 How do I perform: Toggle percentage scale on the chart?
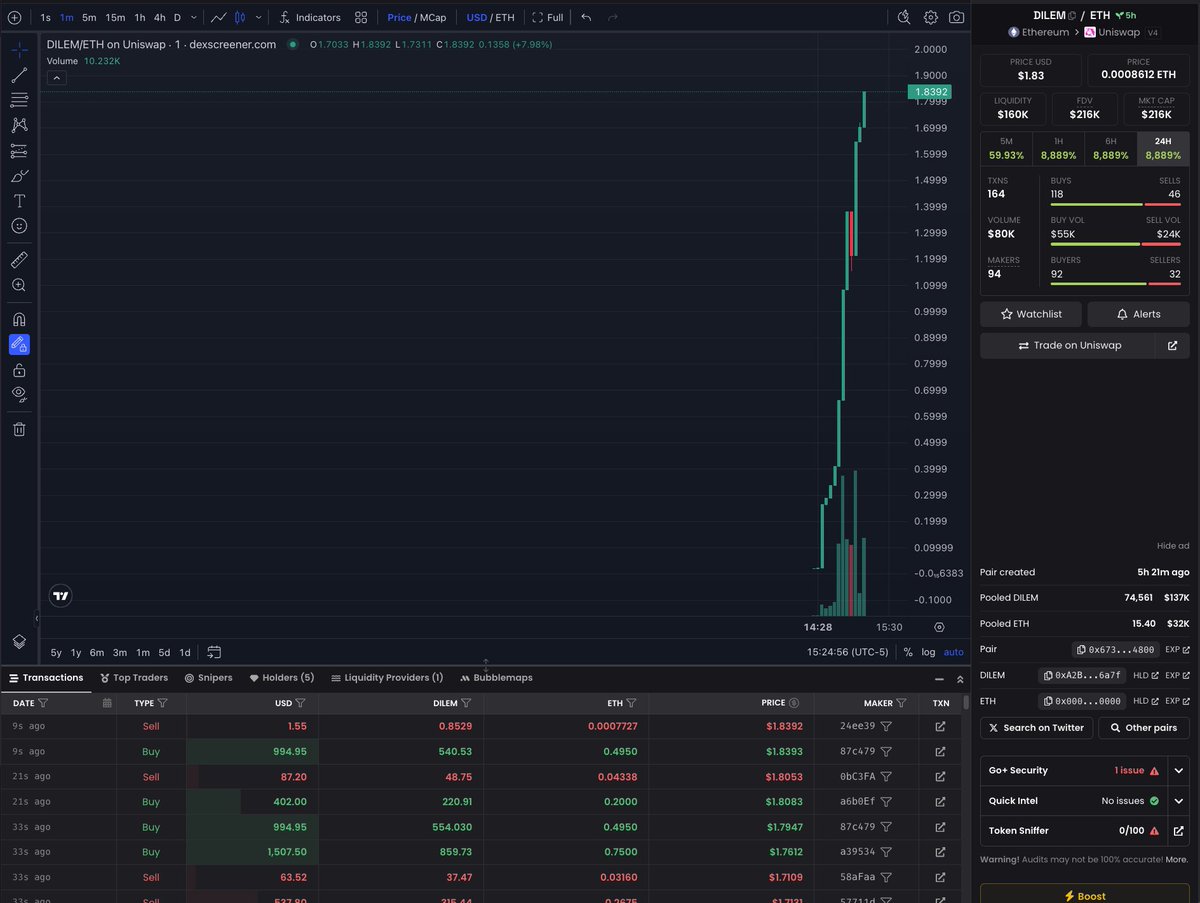click(908, 652)
